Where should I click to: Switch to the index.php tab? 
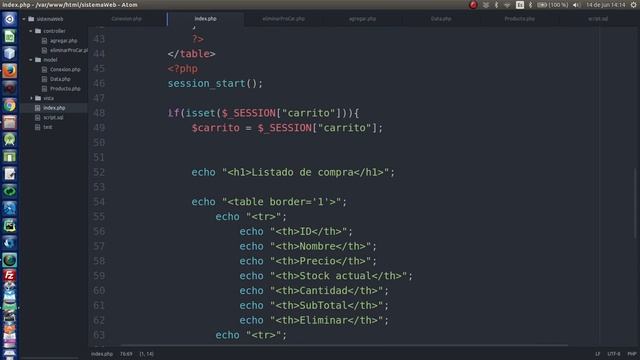[205, 19]
